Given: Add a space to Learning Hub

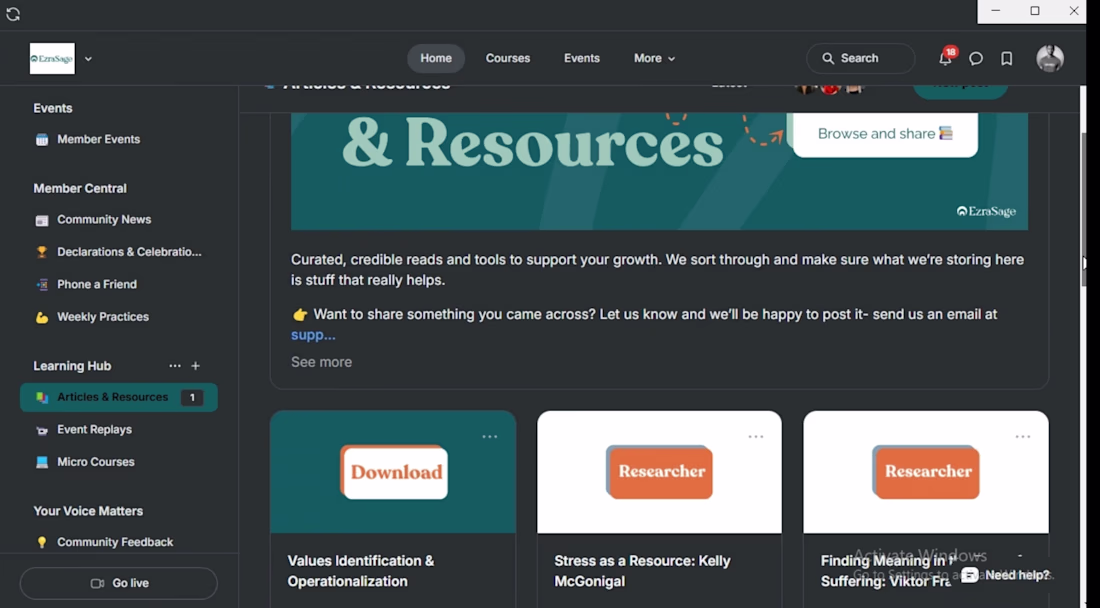Looking at the screenshot, I should (x=196, y=366).
